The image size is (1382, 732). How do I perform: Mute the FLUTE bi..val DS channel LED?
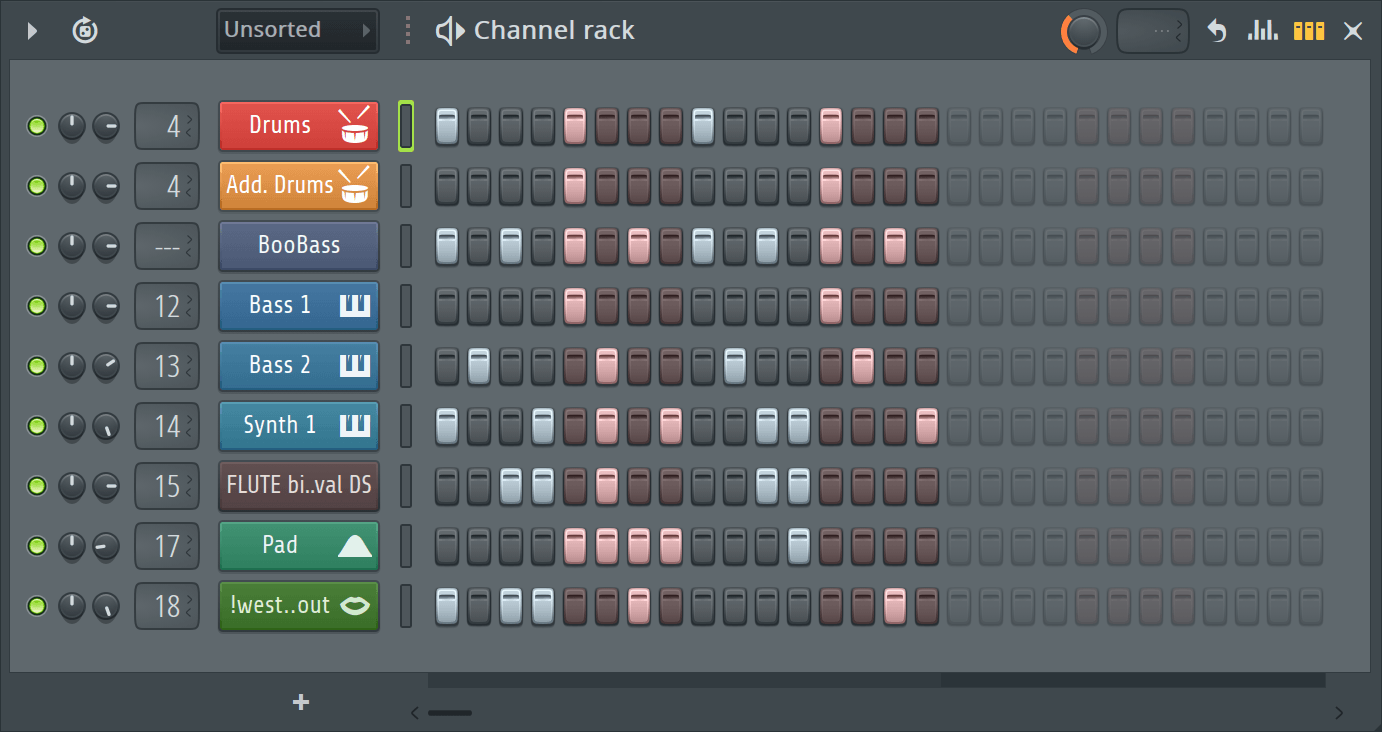pos(37,486)
